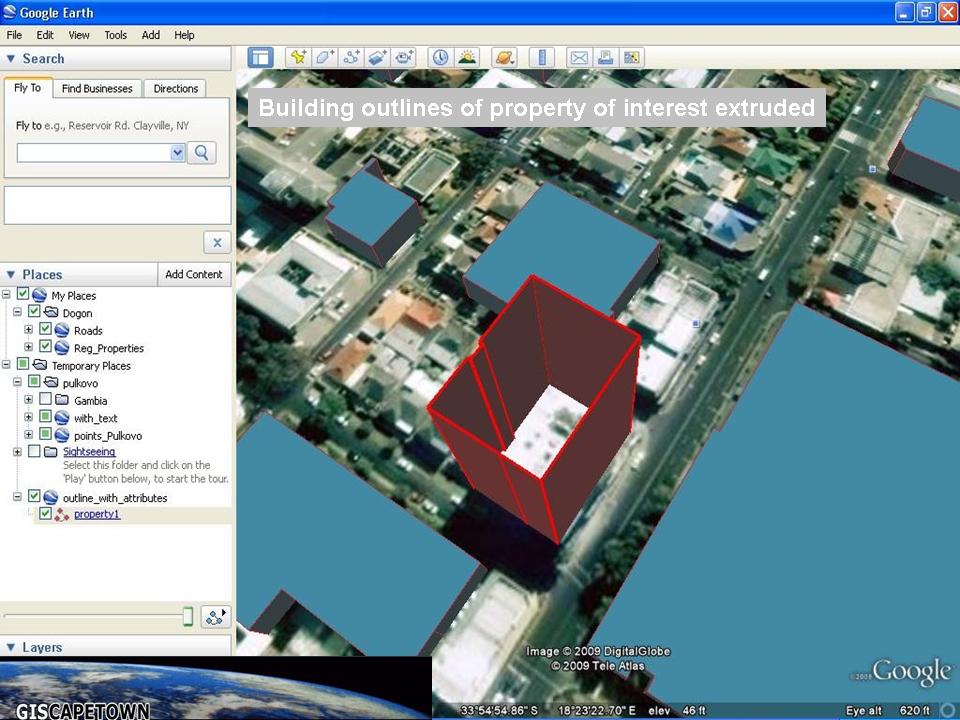Screen dimensions: 960x720
Task: Click the Email envelope icon
Action: coord(579,58)
